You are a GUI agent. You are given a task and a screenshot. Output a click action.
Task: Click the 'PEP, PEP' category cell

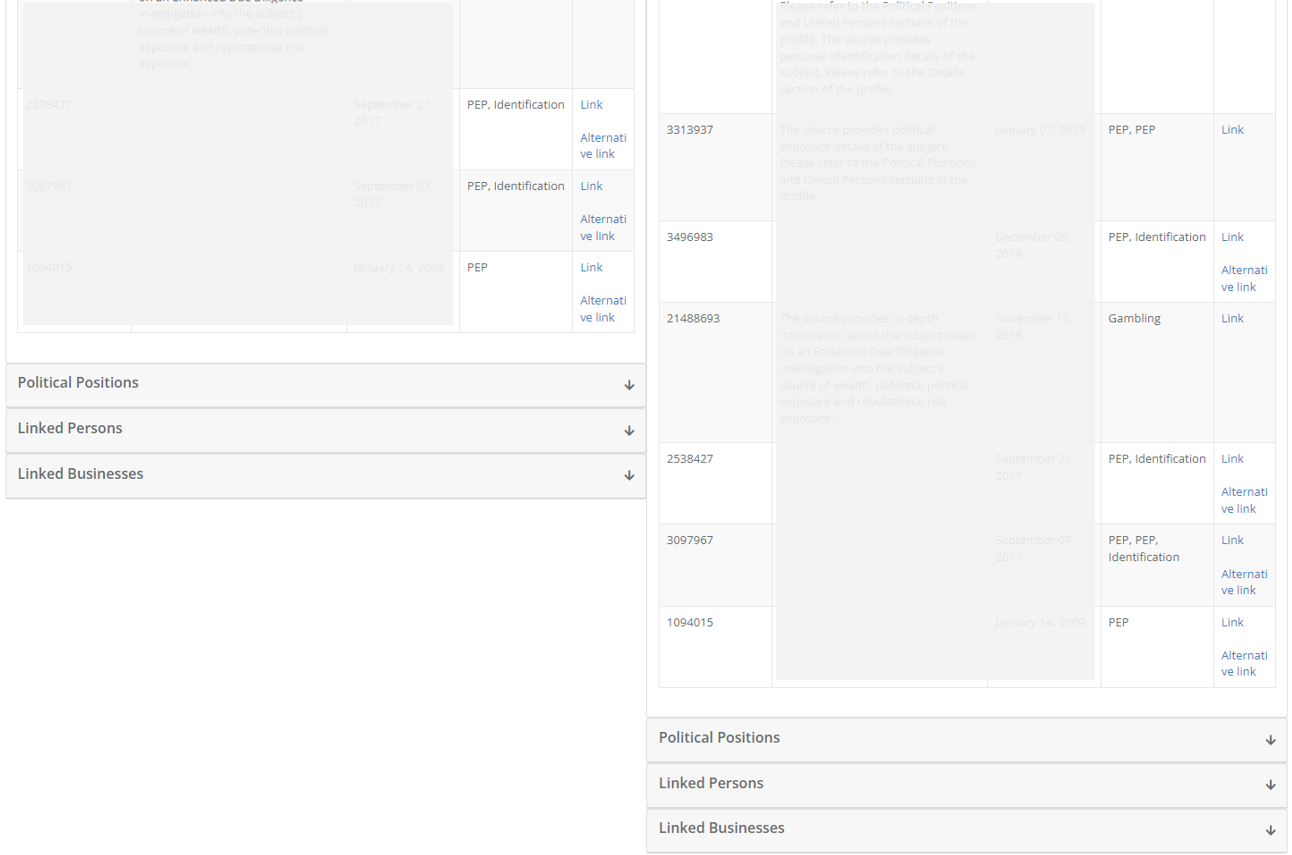pos(1157,167)
